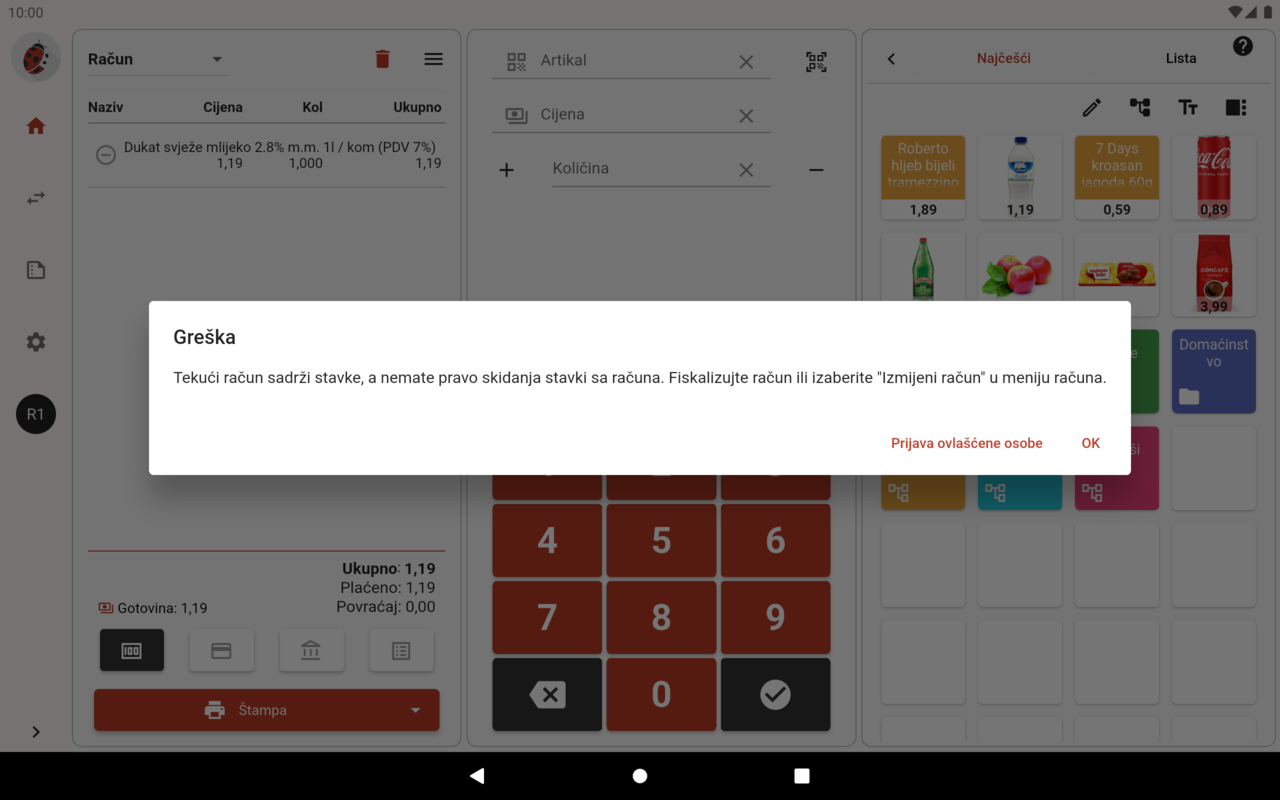The width and height of the screenshot is (1280, 800).
Task: Open the Domaćinstvo folder tile
Action: click(x=1213, y=371)
